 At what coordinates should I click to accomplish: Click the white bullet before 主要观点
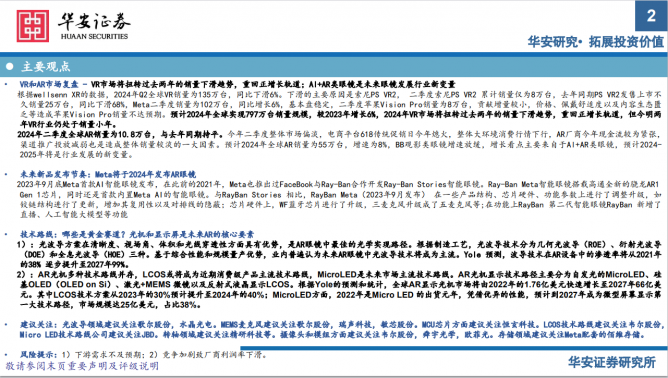9,66
